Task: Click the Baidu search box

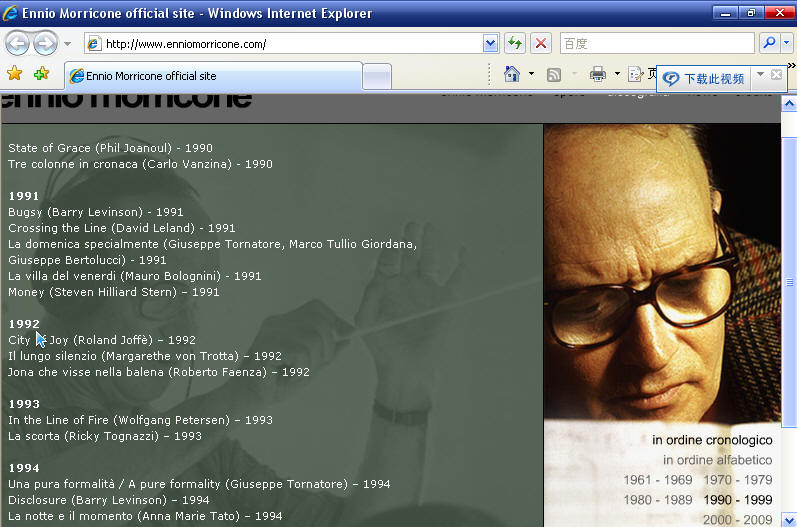Action: click(x=657, y=44)
